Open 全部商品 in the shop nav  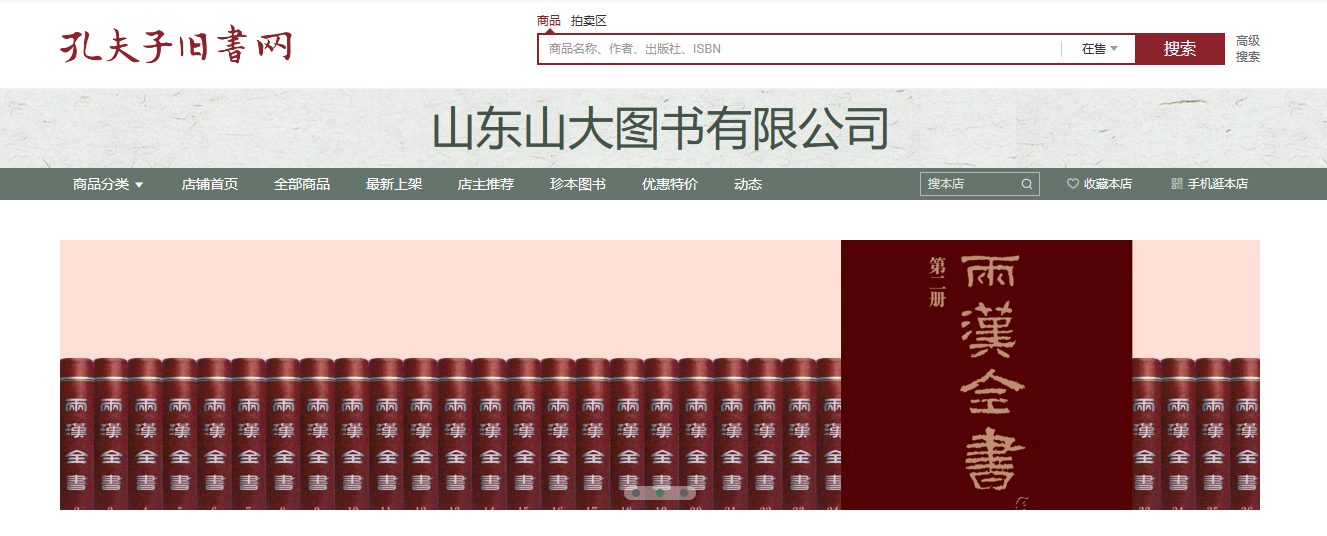(302, 184)
